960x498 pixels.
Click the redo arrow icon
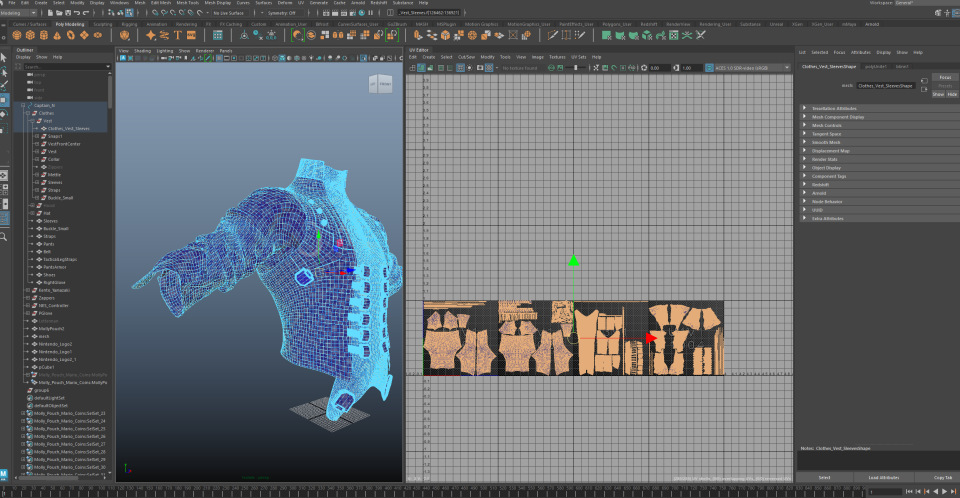point(86,13)
